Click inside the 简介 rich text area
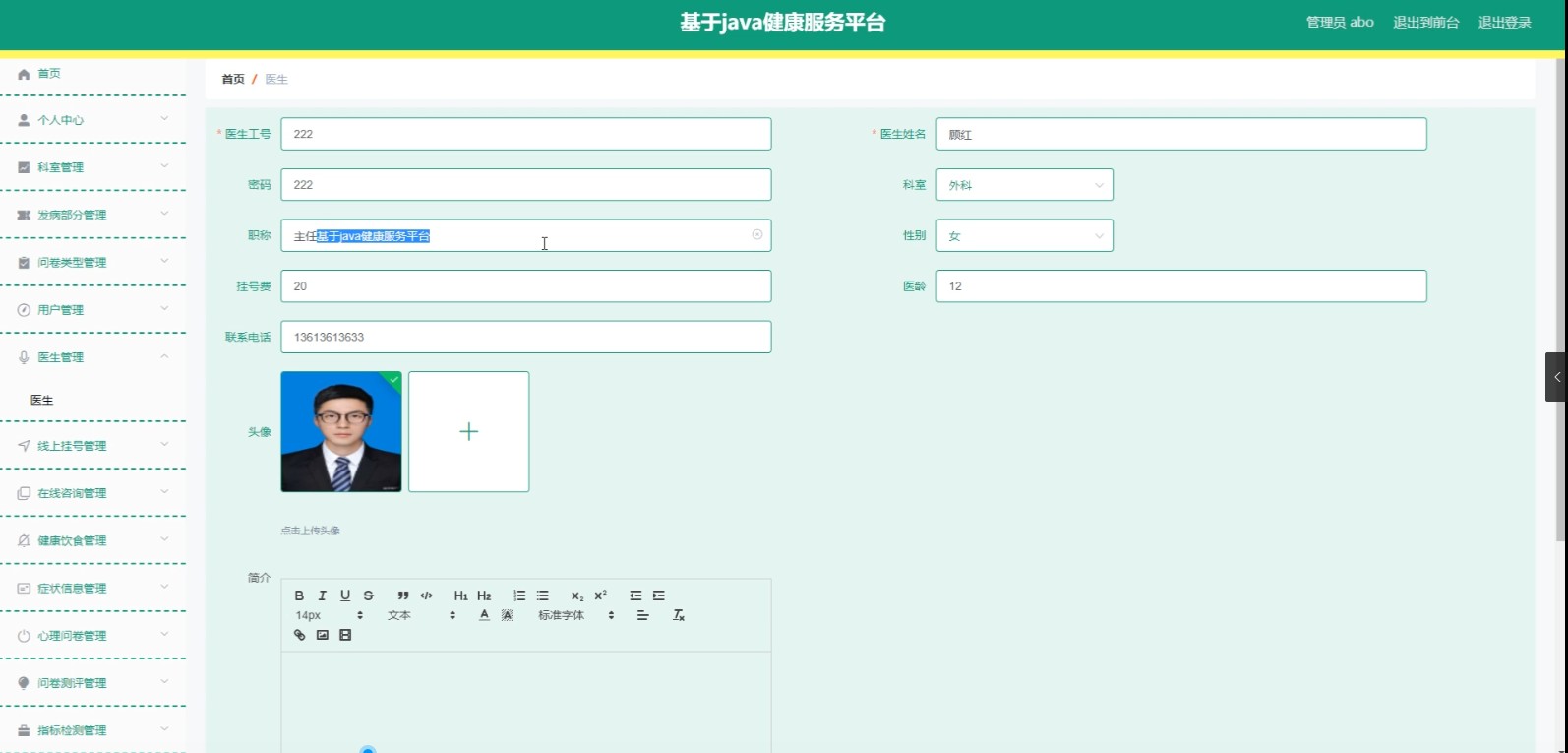This screenshot has height=753, width=1568. (x=526, y=702)
